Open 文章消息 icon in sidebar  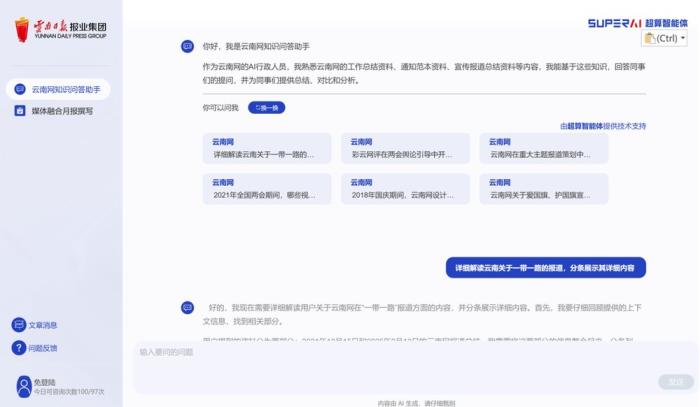(x=19, y=324)
